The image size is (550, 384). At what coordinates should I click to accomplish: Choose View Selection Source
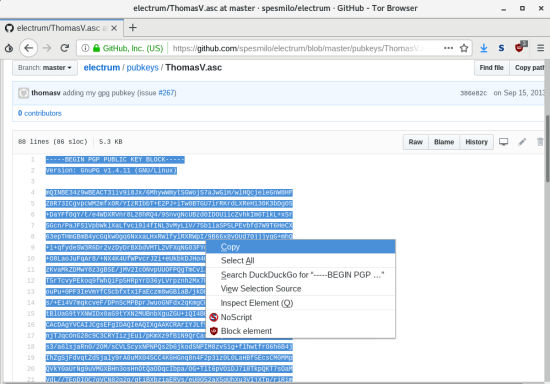301,289
